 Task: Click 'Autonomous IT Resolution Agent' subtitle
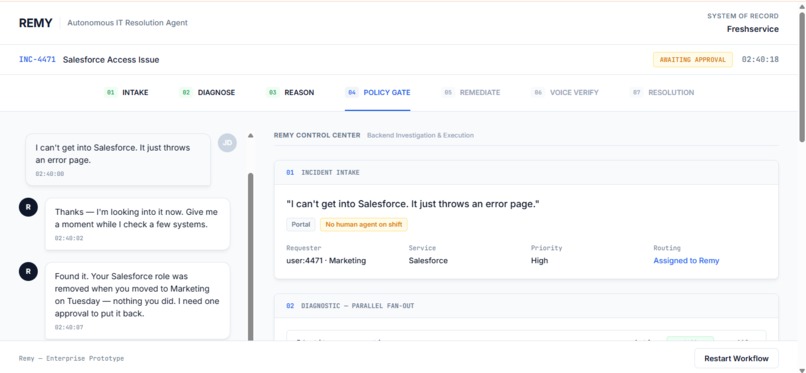coord(127,23)
